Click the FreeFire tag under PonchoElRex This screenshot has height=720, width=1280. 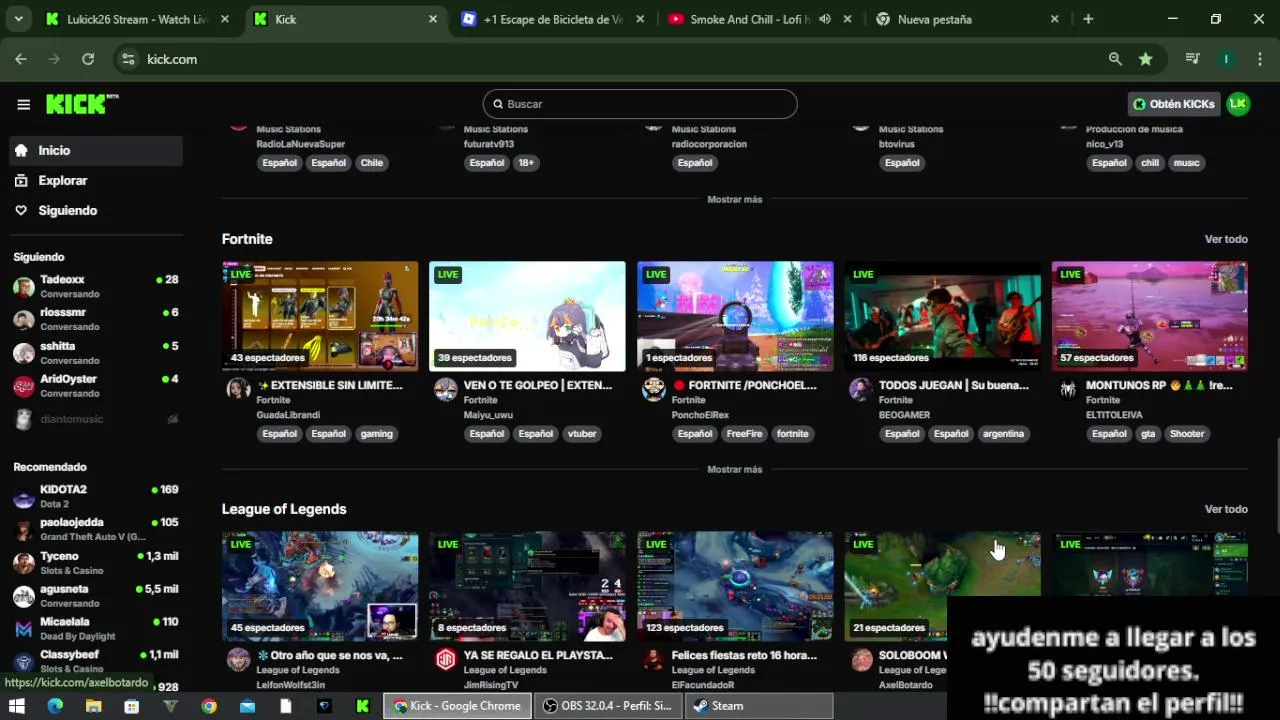coord(744,434)
